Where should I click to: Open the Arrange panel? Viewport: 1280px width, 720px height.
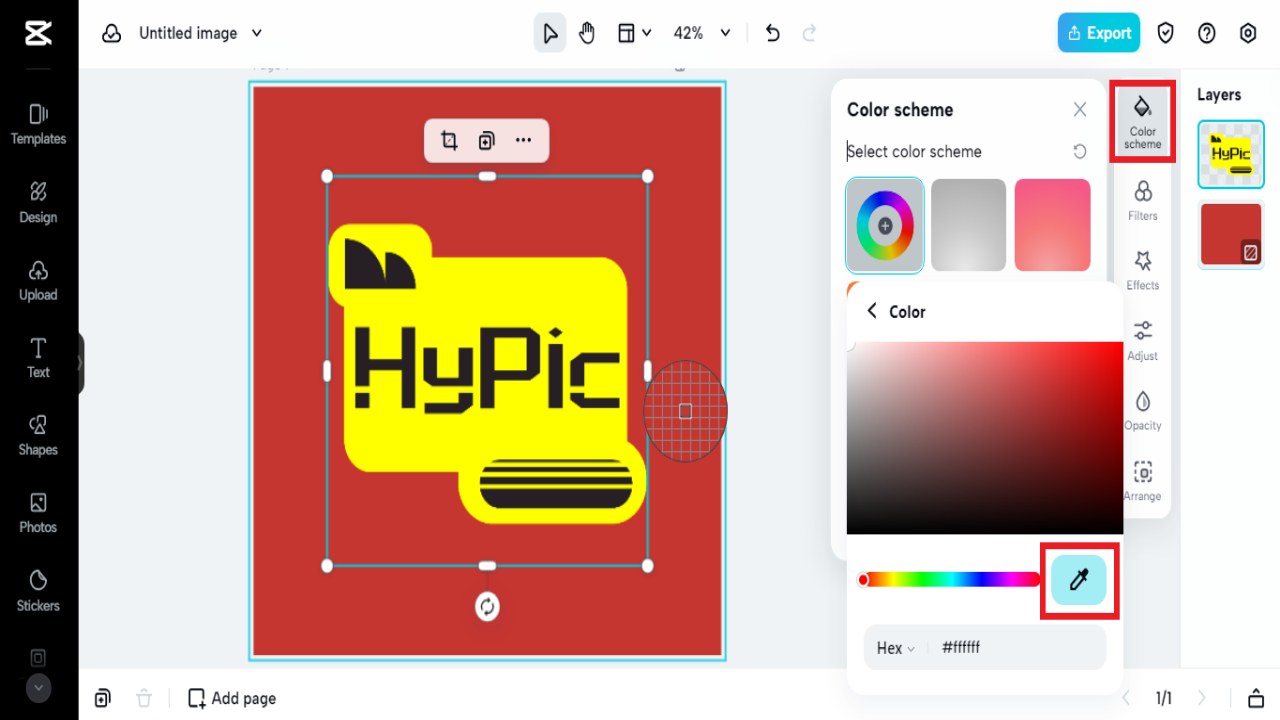click(1142, 478)
